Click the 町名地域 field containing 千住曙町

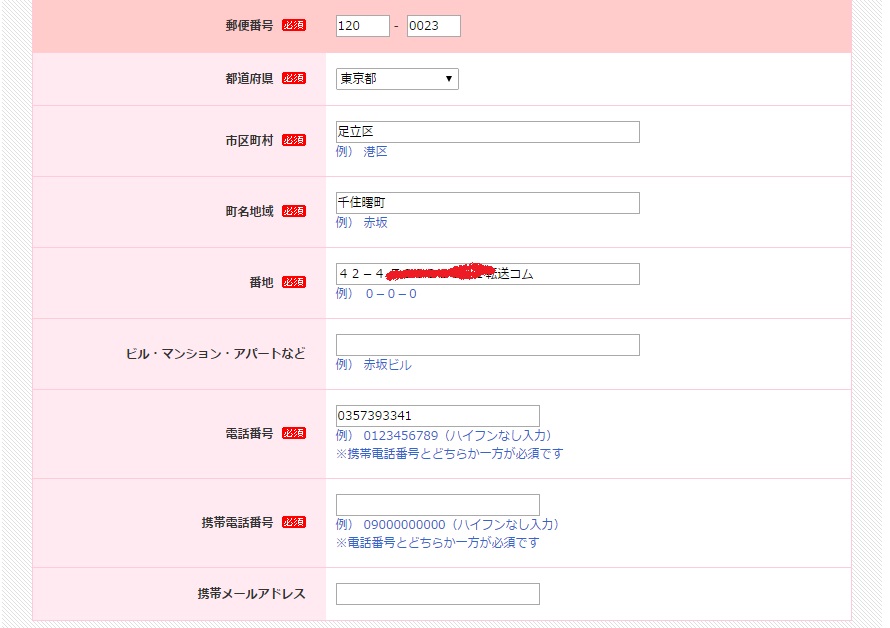[488, 203]
